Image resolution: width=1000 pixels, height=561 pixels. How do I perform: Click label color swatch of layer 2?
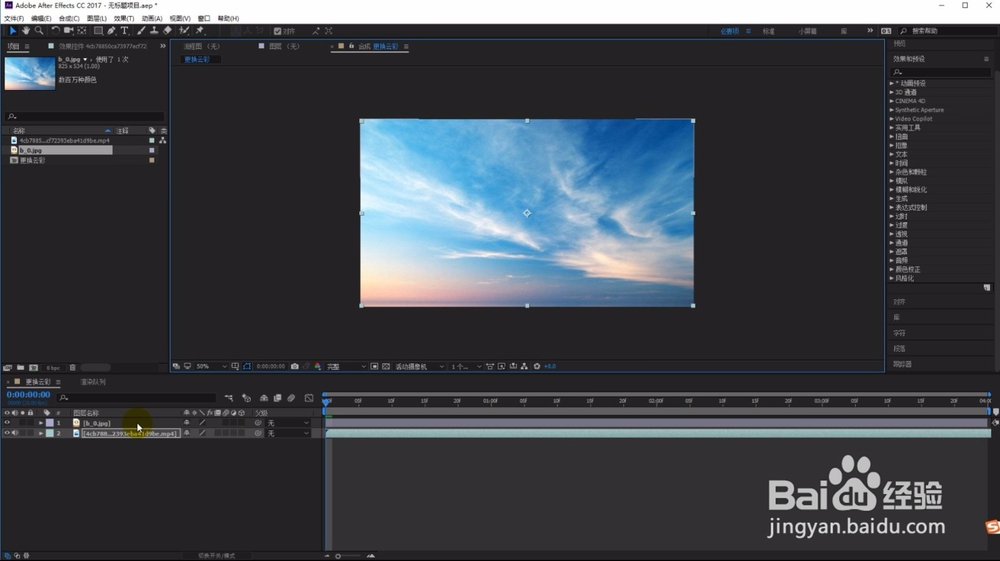(50, 433)
